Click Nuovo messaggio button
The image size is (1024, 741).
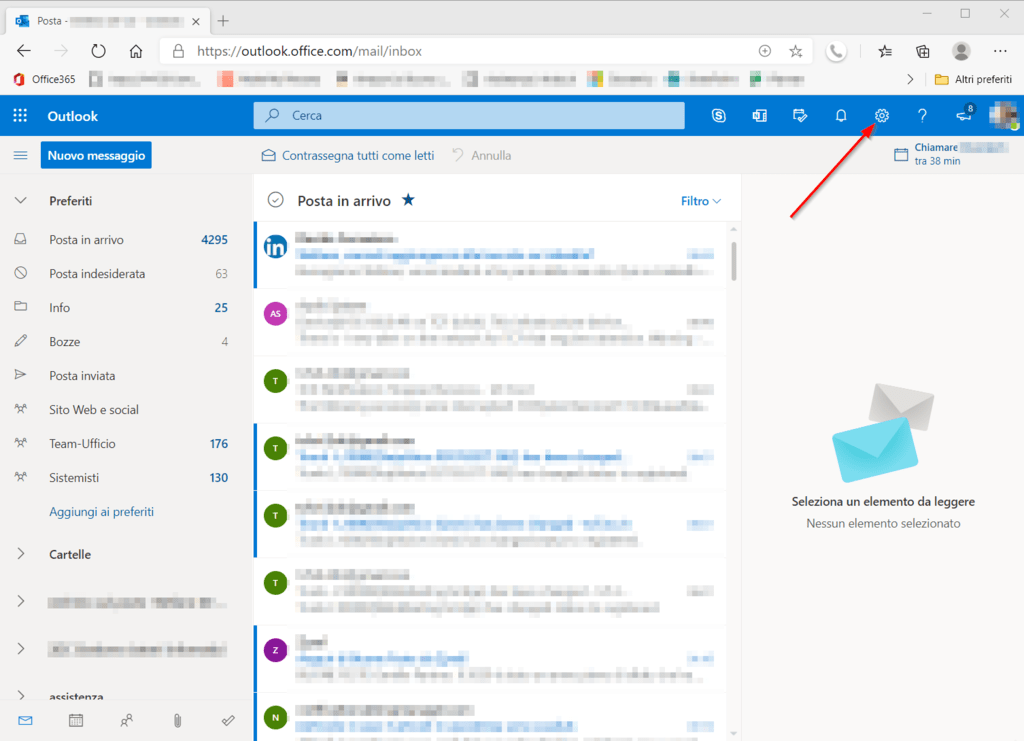pos(96,155)
